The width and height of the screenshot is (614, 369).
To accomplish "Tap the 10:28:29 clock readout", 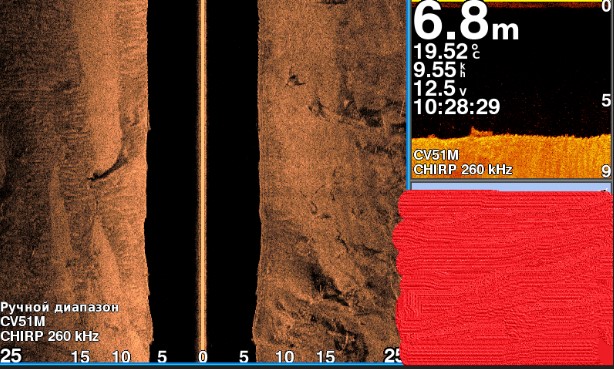I will click(x=457, y=106).
